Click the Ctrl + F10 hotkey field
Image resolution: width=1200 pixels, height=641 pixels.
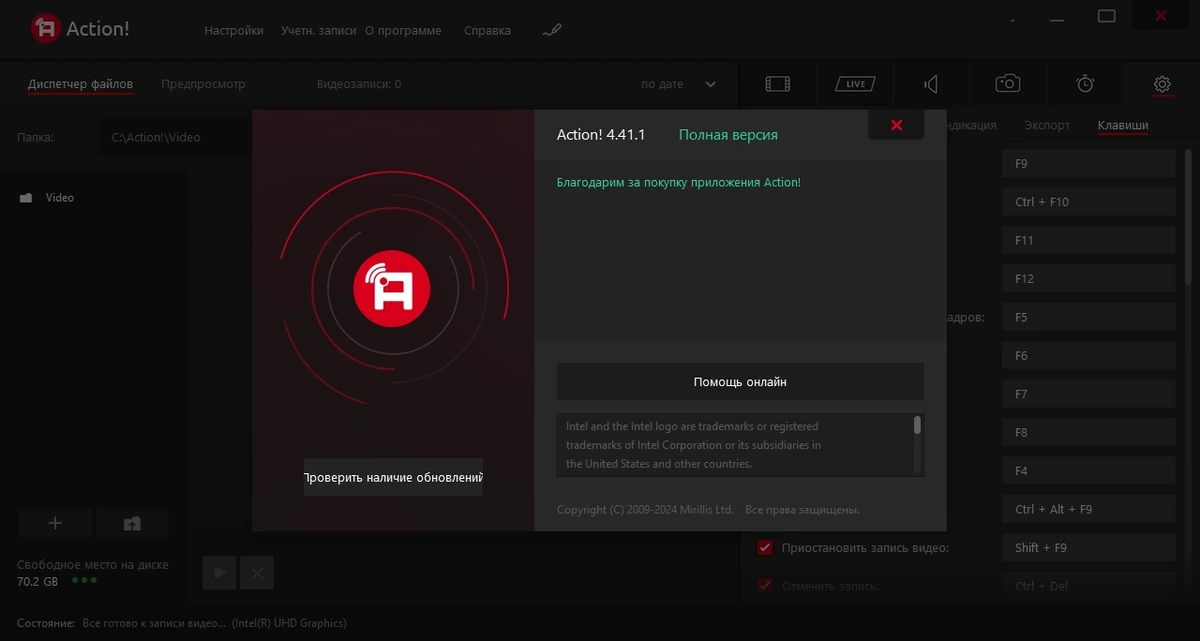point(1089,202)
